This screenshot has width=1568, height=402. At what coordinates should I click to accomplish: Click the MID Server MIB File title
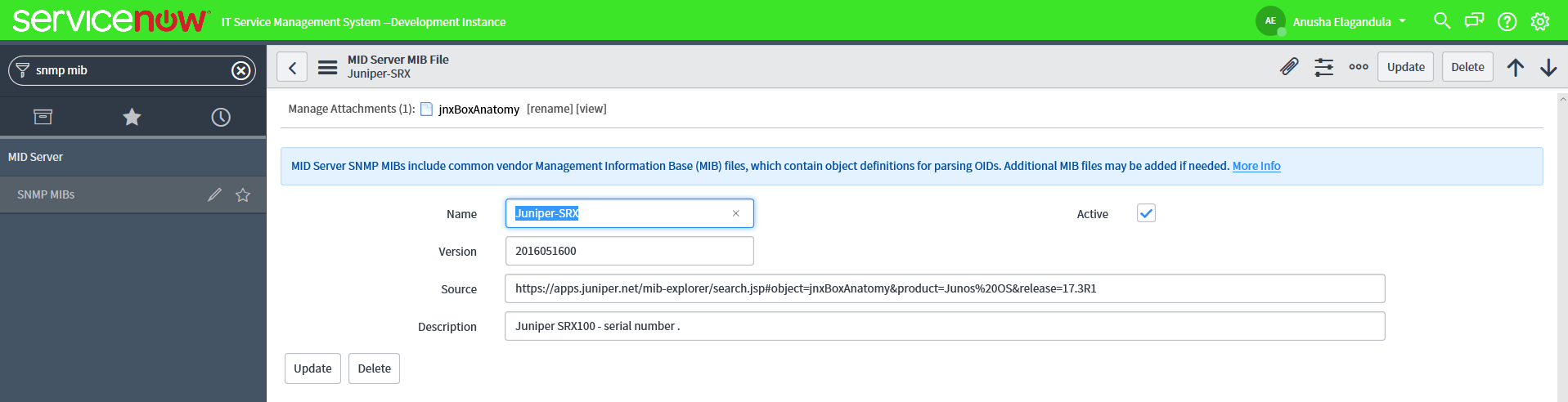coord(398,60)
